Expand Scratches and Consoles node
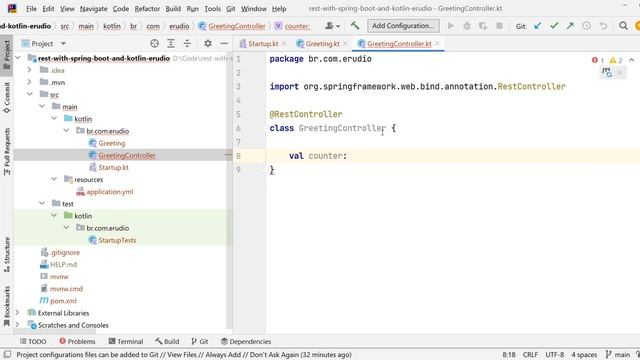The image size is (640, 360). pyautogui.click(x=17, y=325)
